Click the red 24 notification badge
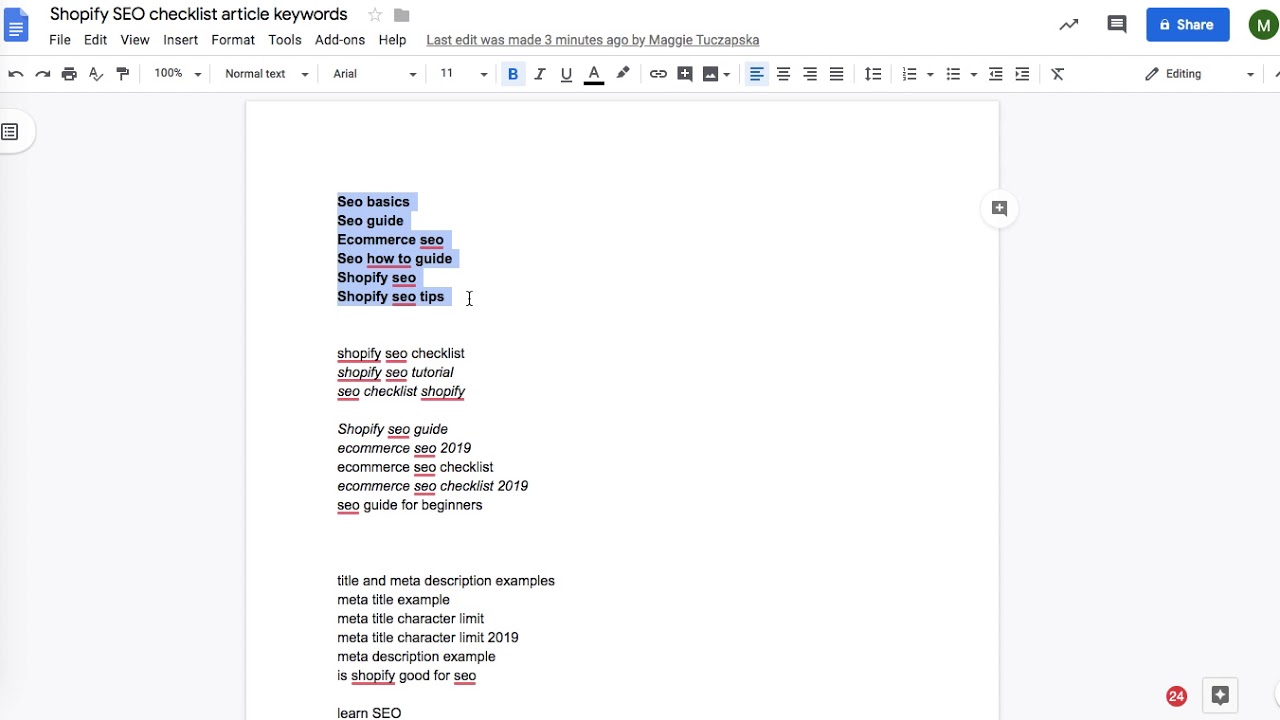This screenshot has height=720, width=1280. pos(1176,696)
